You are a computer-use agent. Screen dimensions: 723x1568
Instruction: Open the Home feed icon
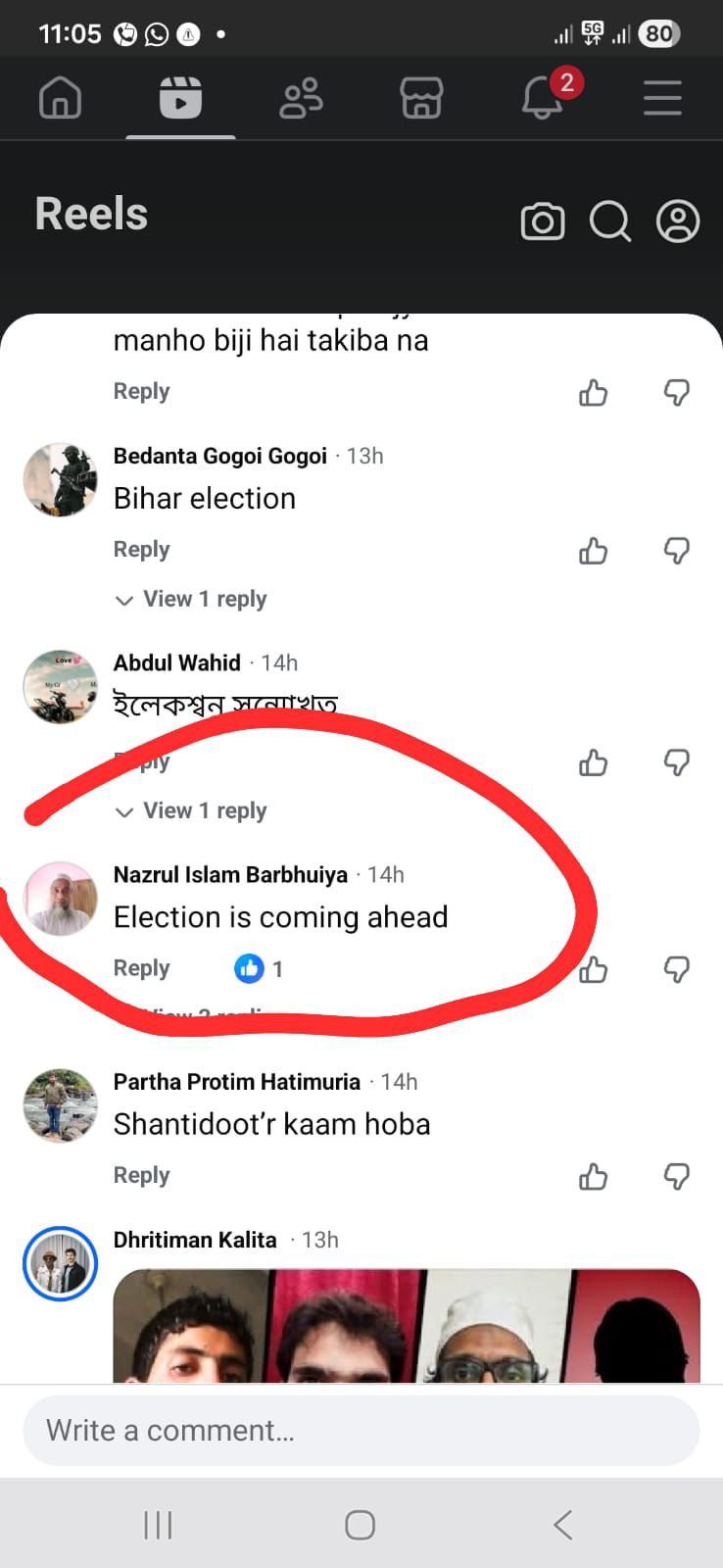coord(60,98)
